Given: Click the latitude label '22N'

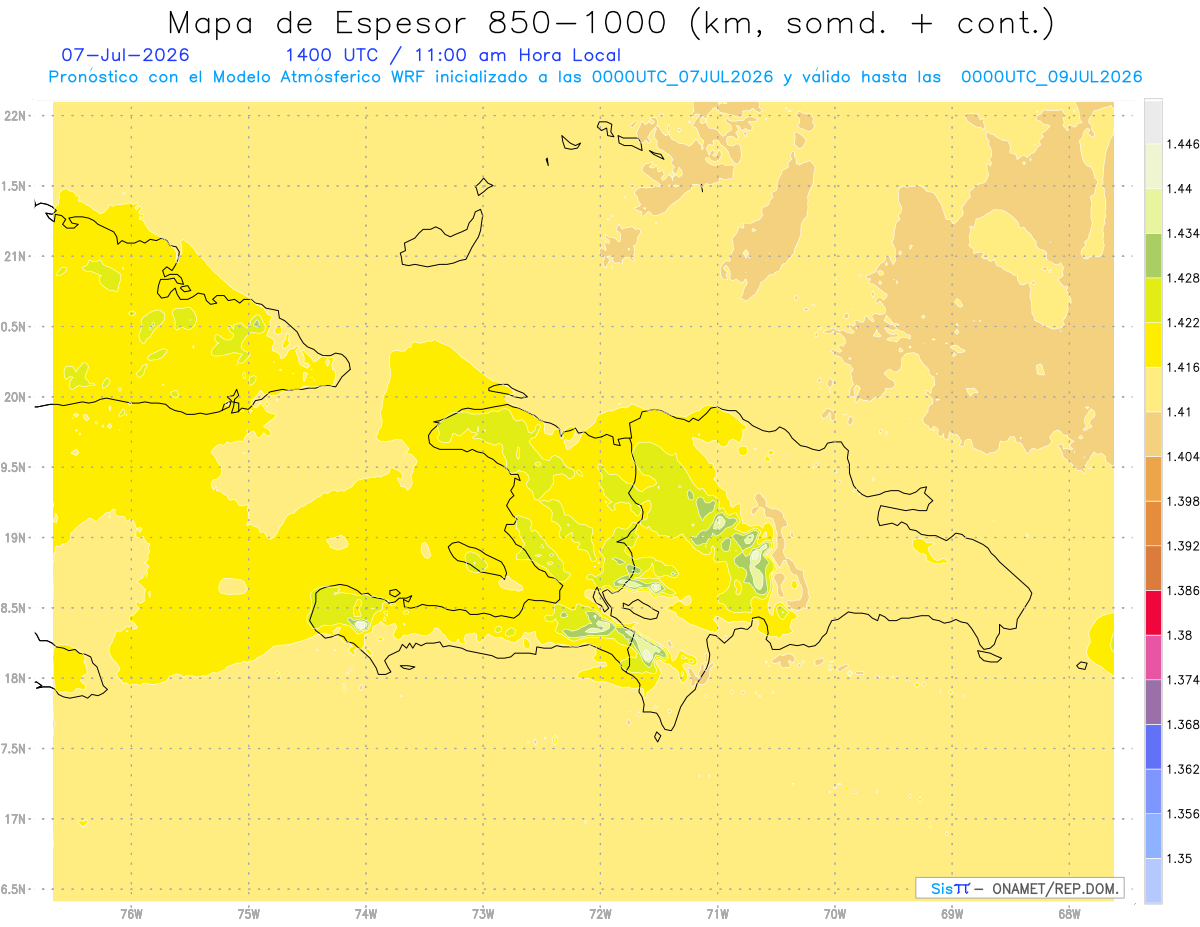Looking at the screenshot, I should click(16, 115).
